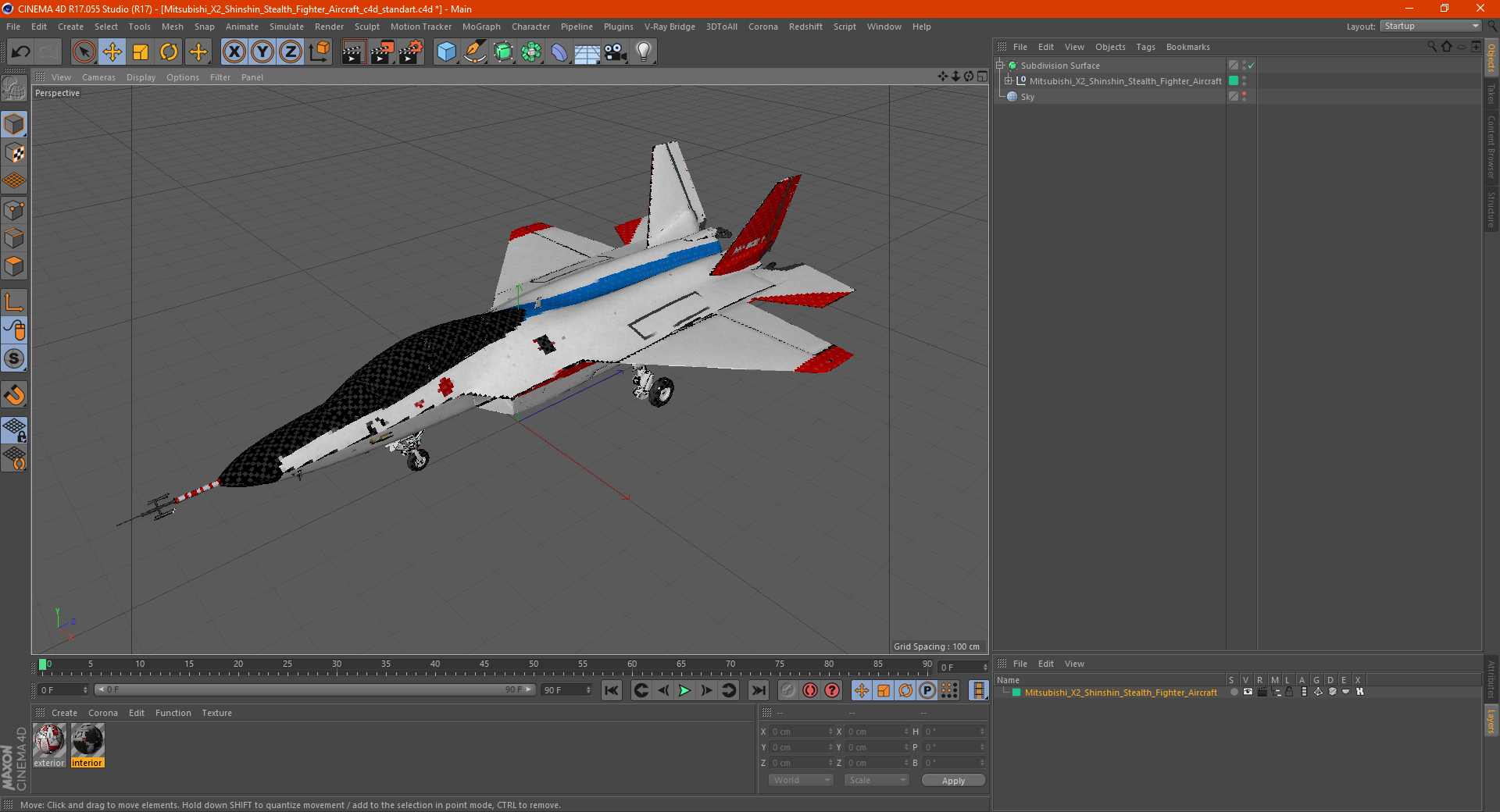Open the viewport Cameras menu

[98, 77]
